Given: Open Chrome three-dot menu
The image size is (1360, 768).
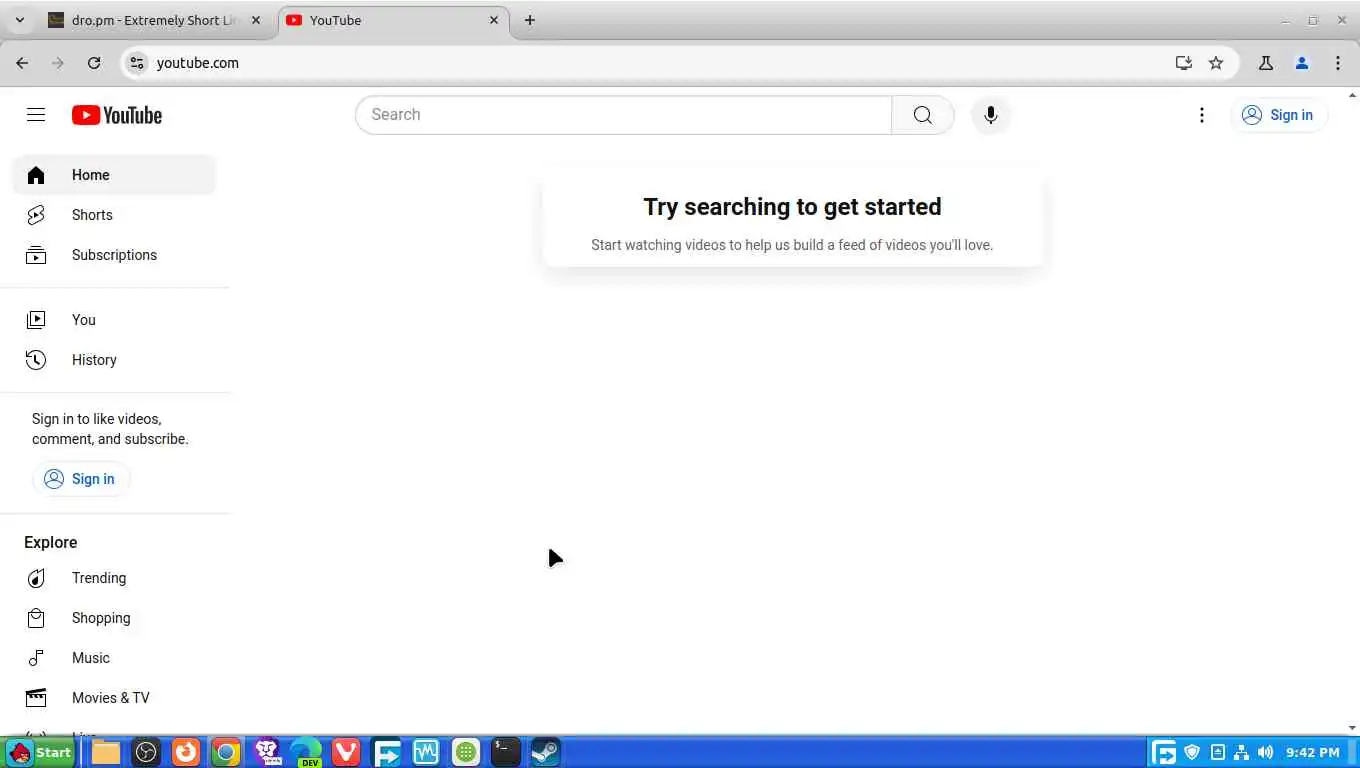Looking at the screenshot, I should pos(1338,63).
